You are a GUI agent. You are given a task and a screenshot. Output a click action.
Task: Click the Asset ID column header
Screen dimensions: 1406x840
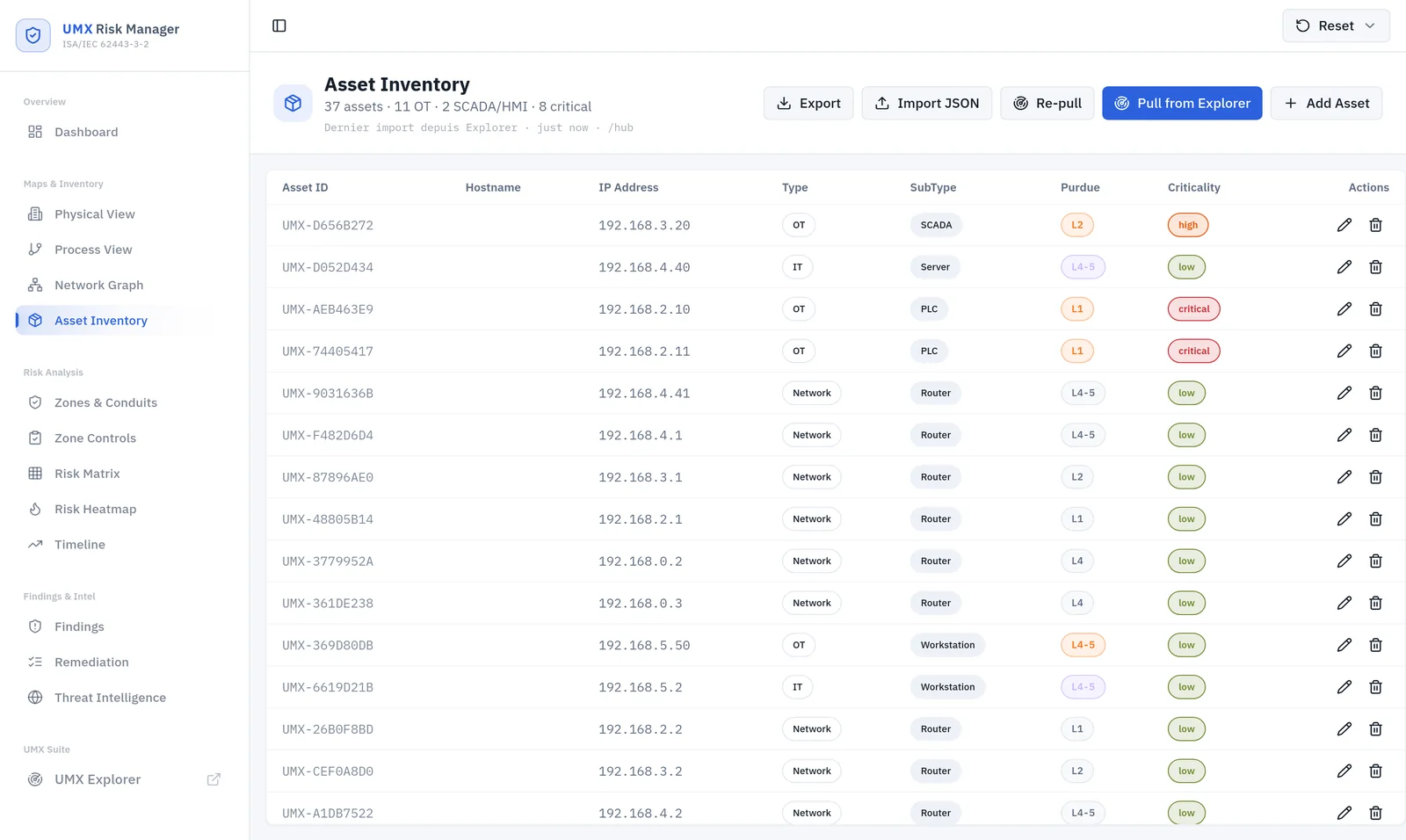coord(305,187)
